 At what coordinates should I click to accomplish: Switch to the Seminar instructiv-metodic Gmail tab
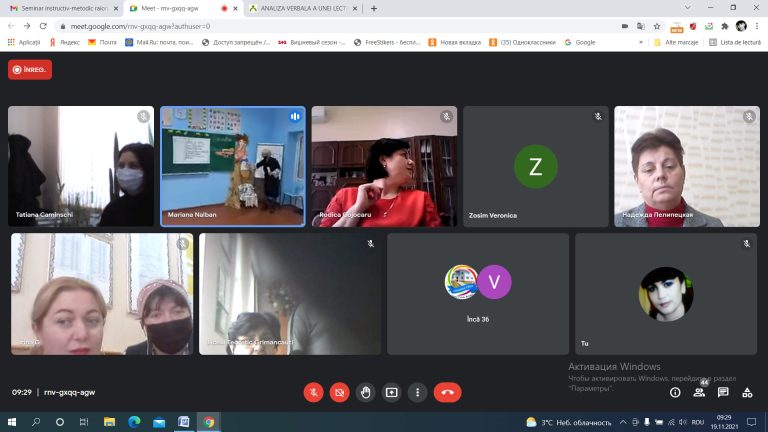pos(64,8)
